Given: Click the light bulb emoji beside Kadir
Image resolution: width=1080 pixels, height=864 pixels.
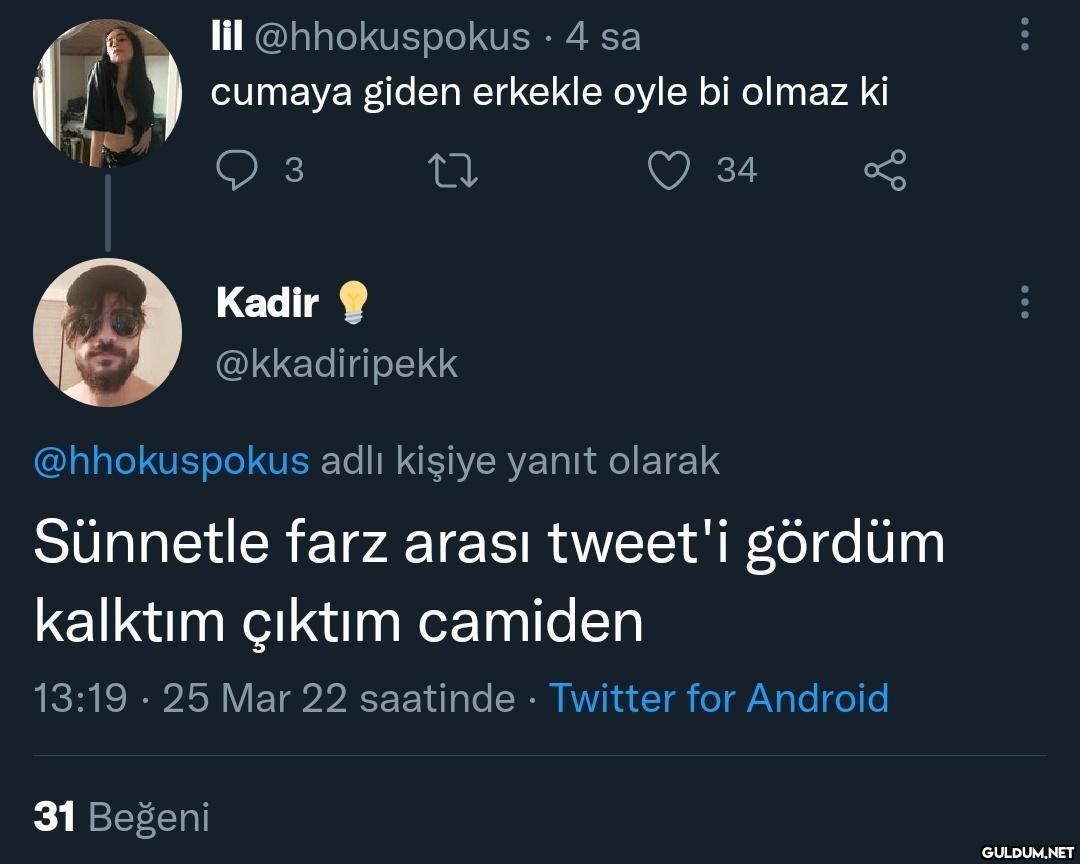Looking at the screenshot, I should click(x=352, y=302).
